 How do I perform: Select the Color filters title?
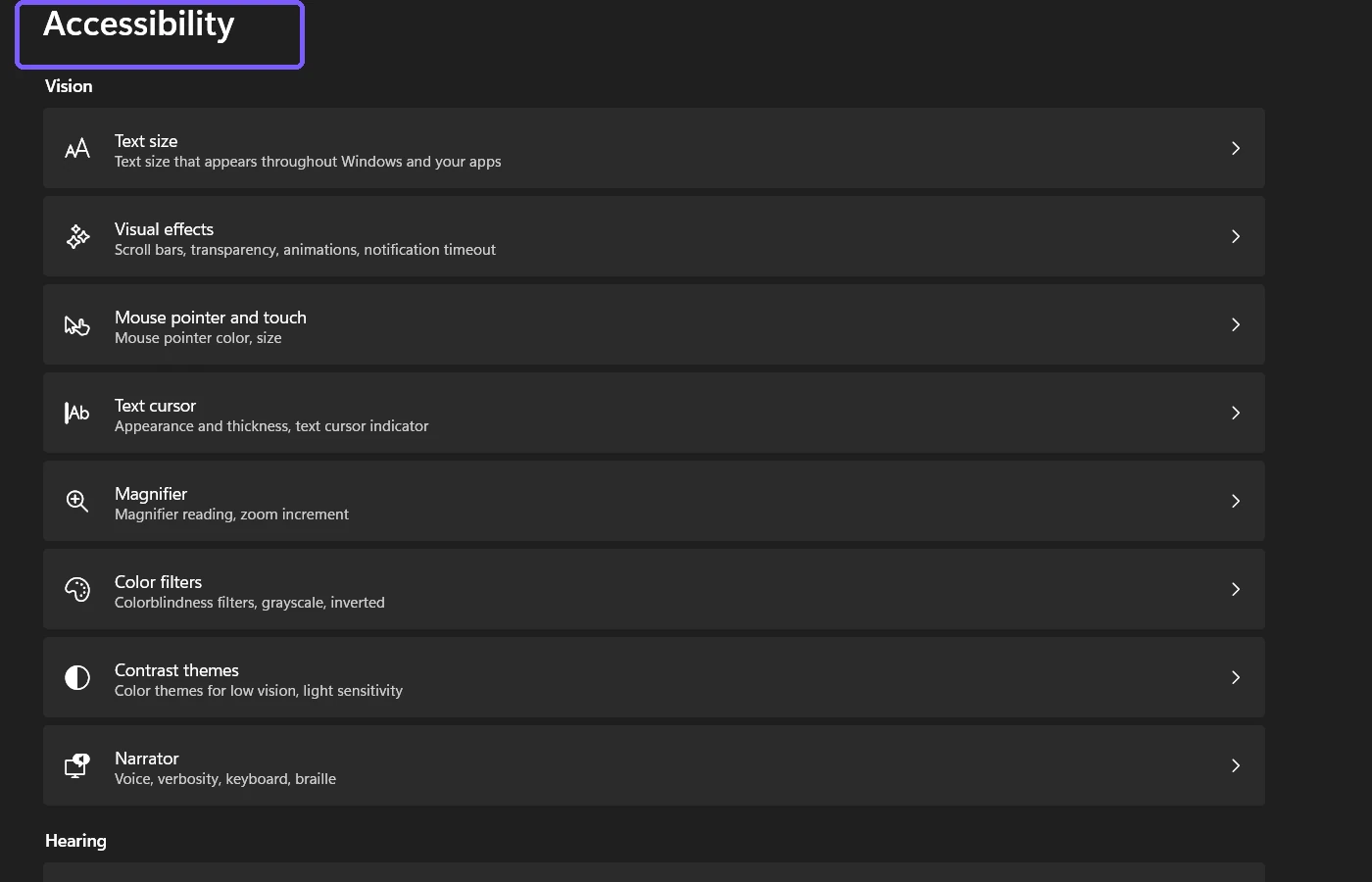pos(158,582)
